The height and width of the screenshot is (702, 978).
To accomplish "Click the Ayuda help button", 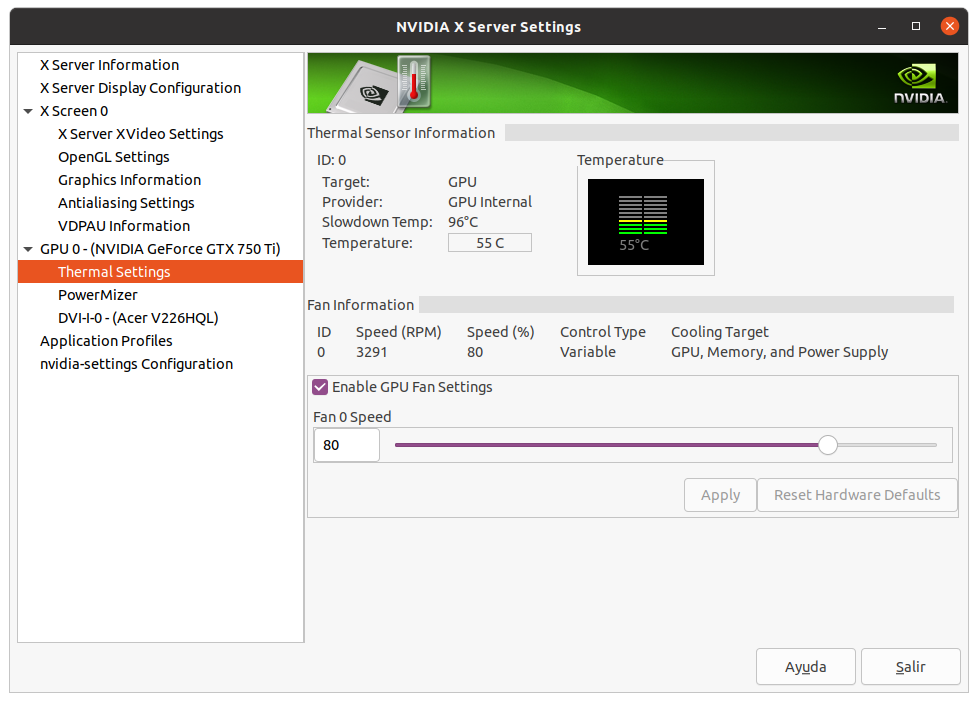I will click(x=805, y=667).
